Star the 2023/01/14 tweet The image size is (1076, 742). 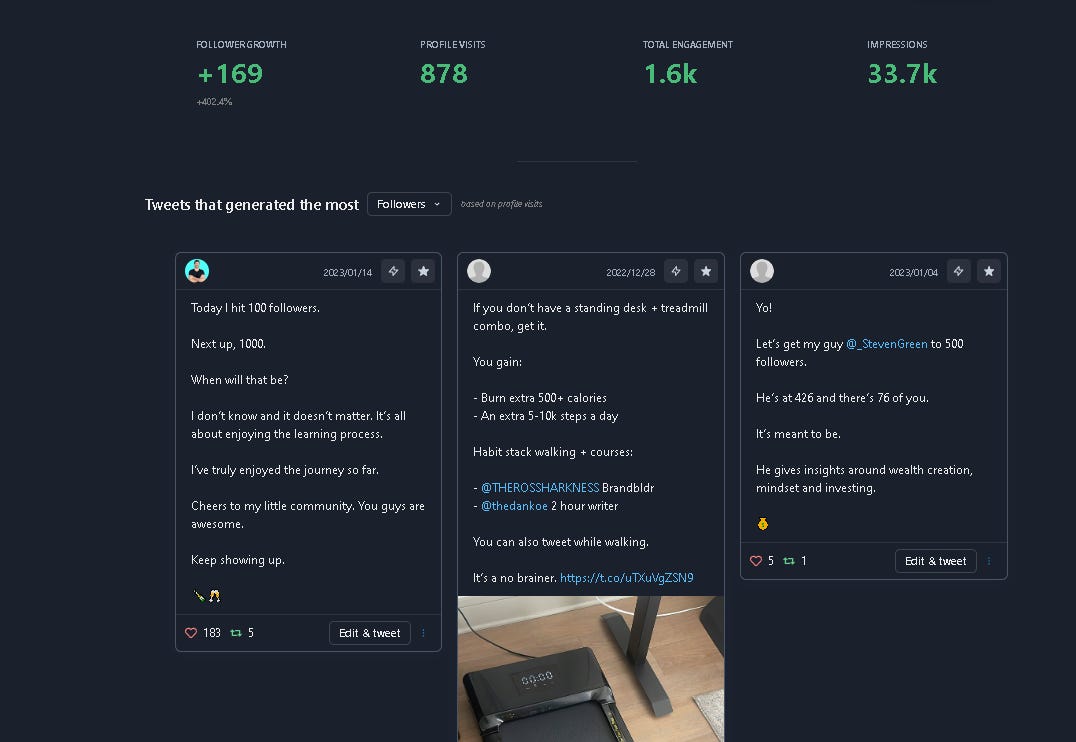coord(423,271)
